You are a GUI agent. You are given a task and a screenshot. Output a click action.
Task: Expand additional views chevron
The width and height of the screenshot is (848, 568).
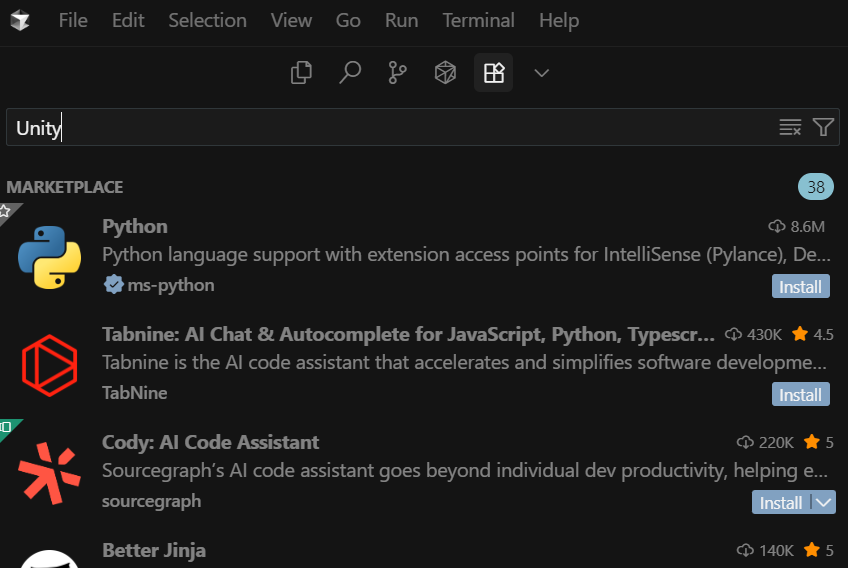tap(542, 73)
